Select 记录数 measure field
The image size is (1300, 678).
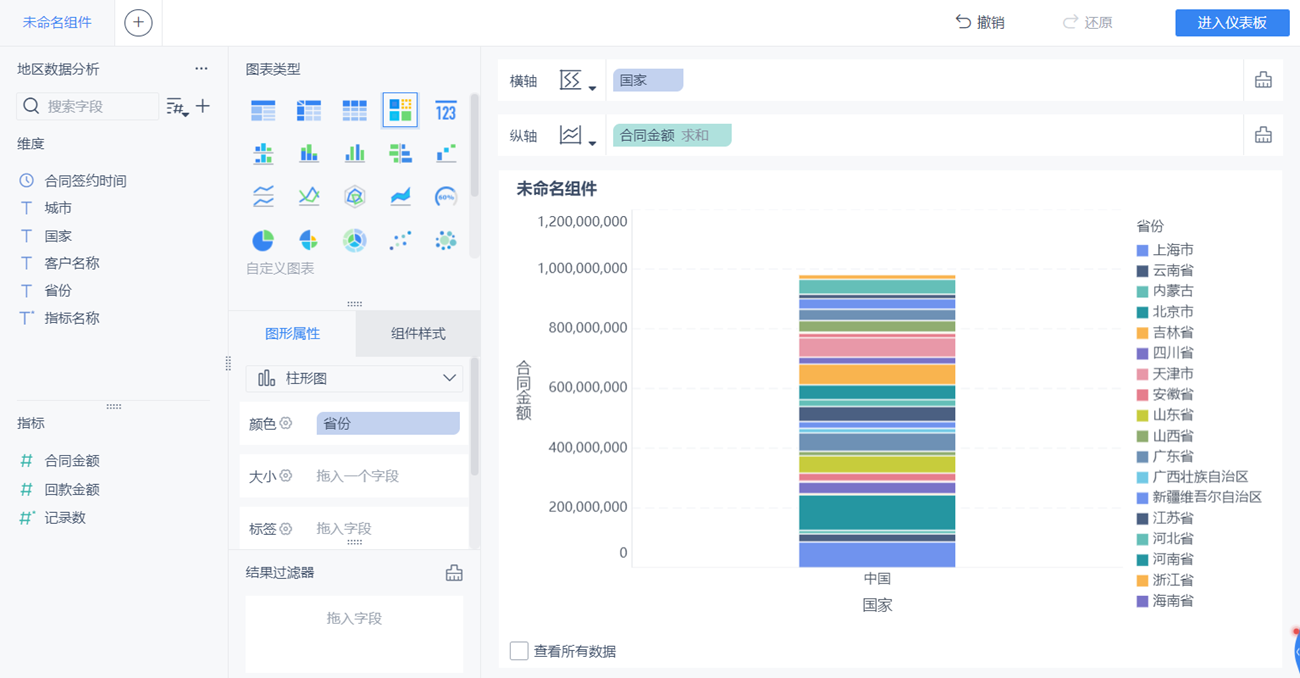(x=65, y=518)
